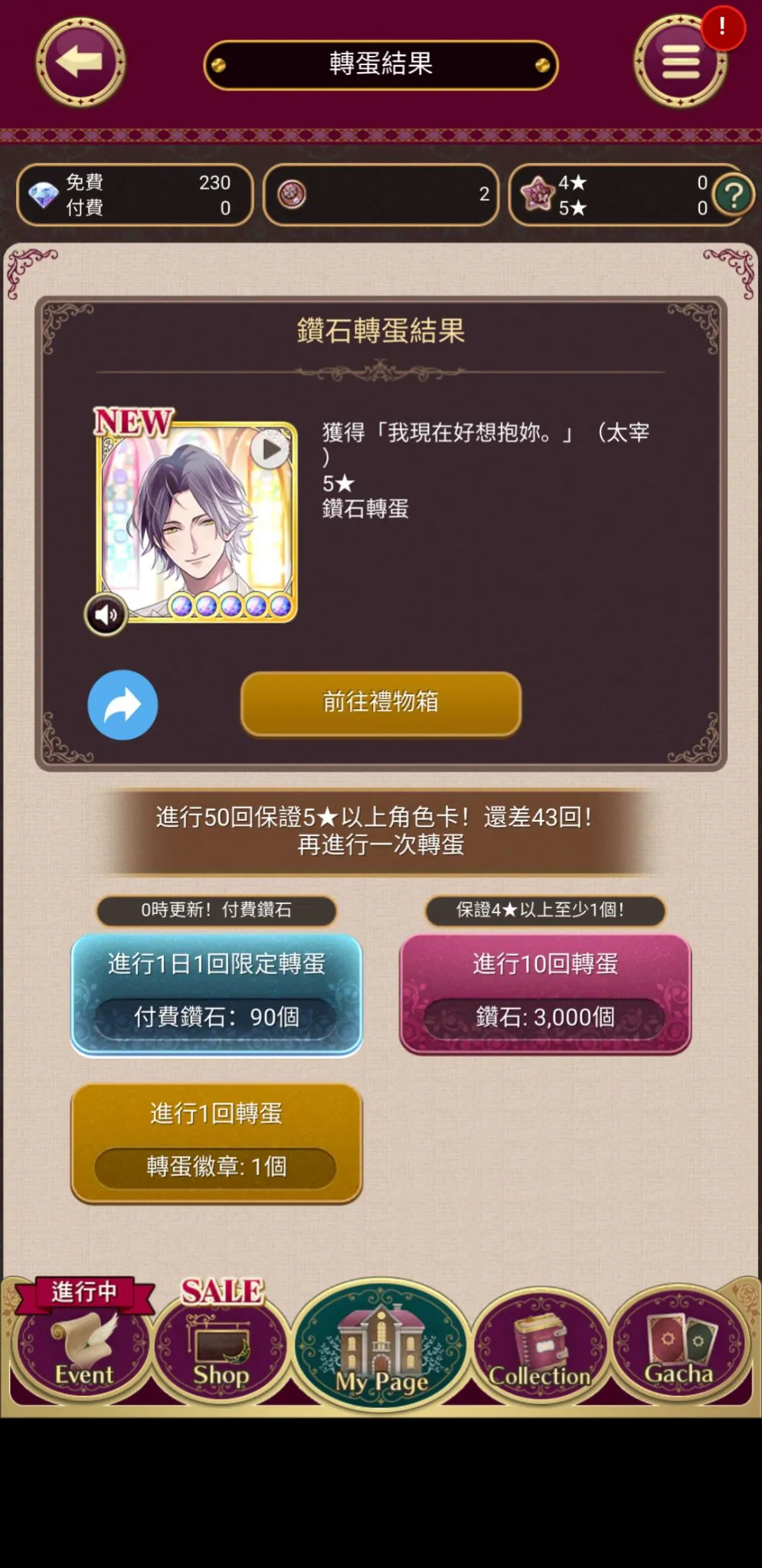Open the Shop tab
762x1568 pixels.
click(221, 1344)
